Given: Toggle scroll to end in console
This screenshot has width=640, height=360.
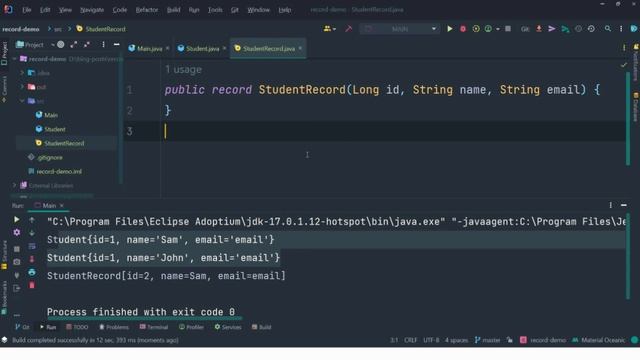Looking at the screenshot, I should pyautogui.click(x=32, y=259).
